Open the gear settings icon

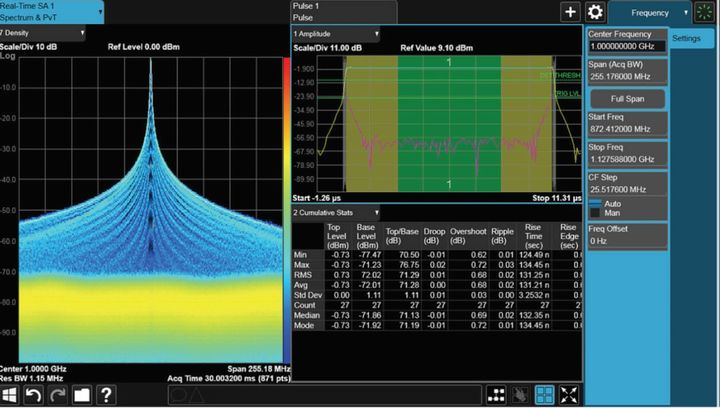pos(595,12)
